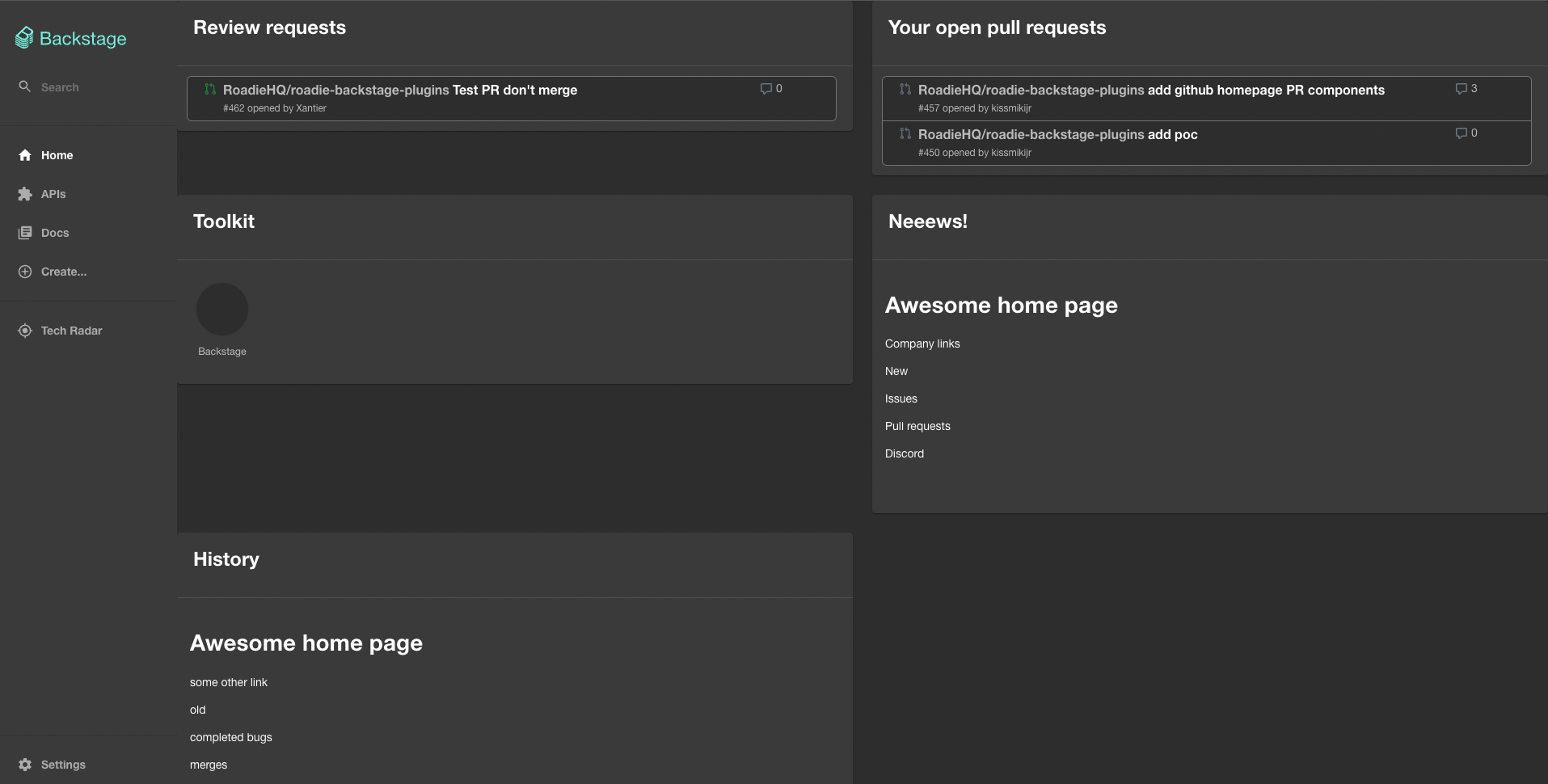Open the Backstage toolkit circle icon
Image resolution: width=1548 pixels, height=784 pixels.
click(222, 309)
